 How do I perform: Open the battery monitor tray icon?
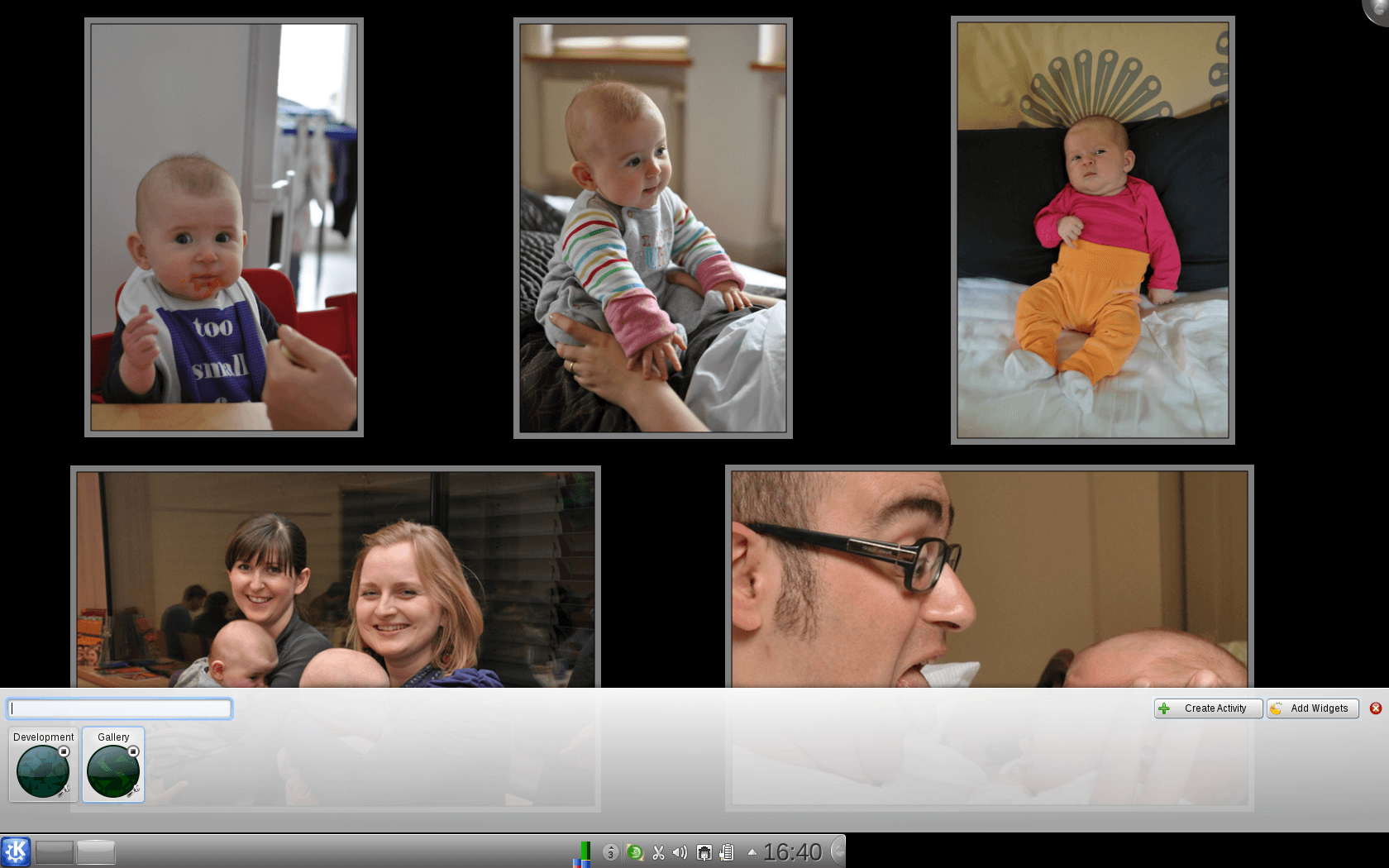(x=727, y=852)
